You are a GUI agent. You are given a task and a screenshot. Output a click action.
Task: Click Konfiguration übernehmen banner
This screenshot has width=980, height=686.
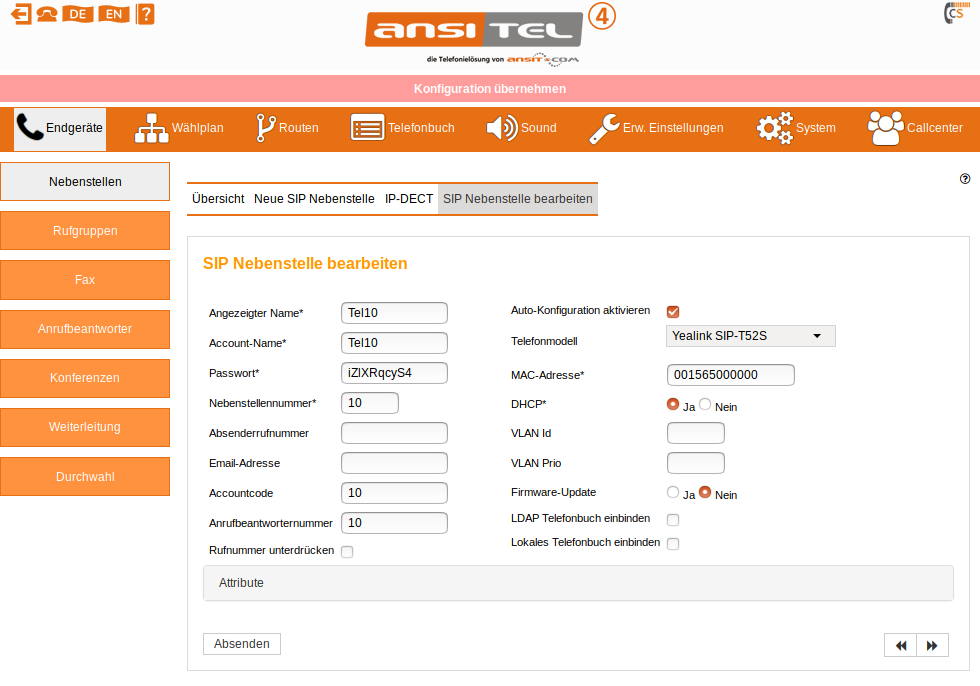490,89
